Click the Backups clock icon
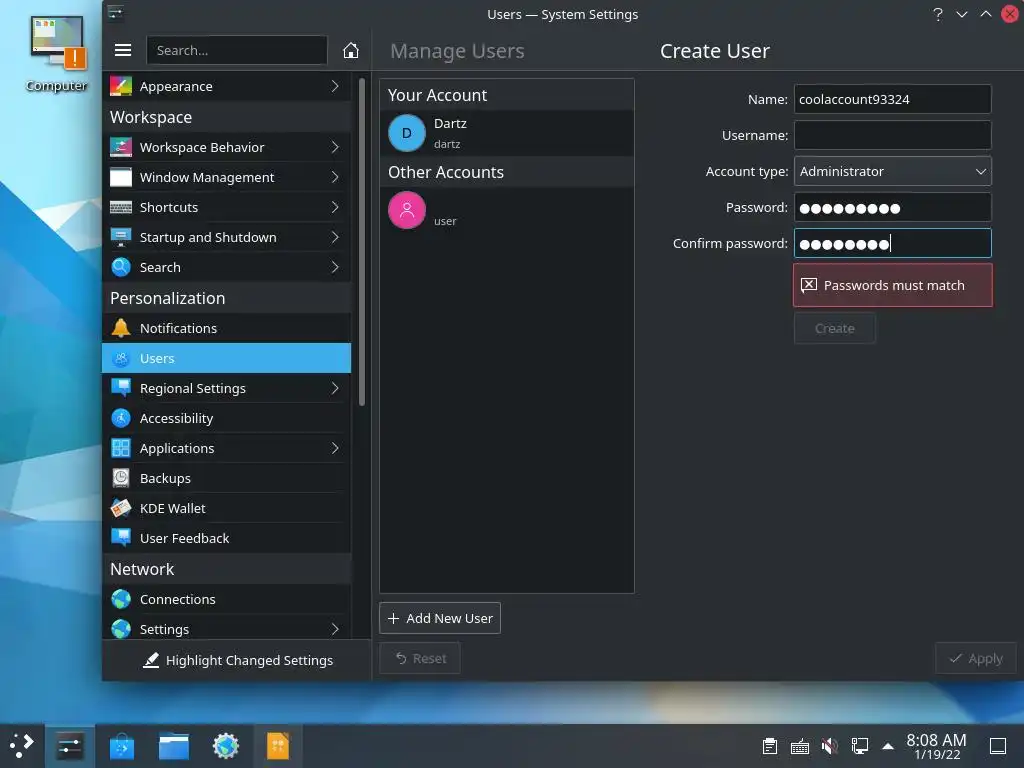 [121, 478]
